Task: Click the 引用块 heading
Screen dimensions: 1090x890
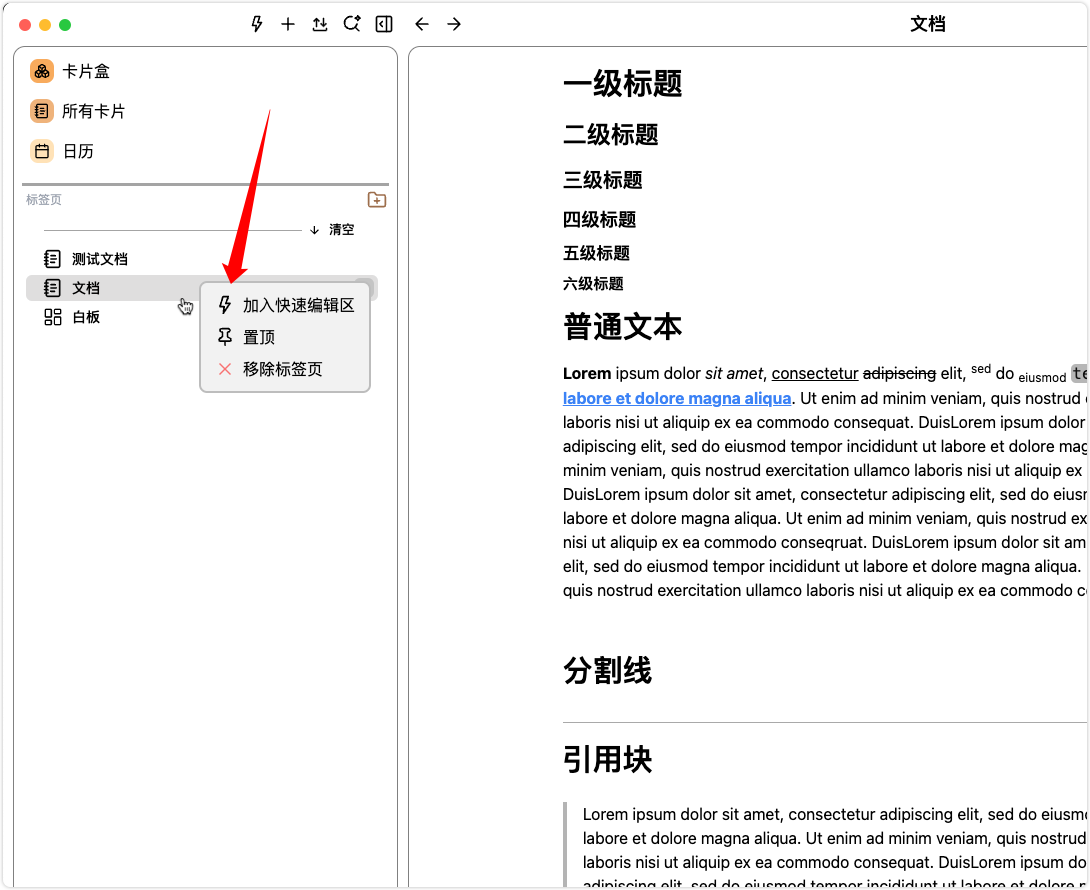Action: tap(607, 759)
